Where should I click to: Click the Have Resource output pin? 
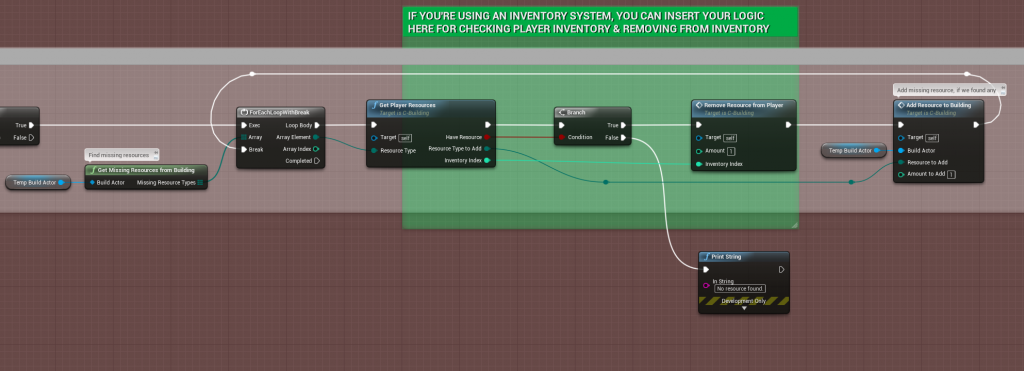(487, 137)
